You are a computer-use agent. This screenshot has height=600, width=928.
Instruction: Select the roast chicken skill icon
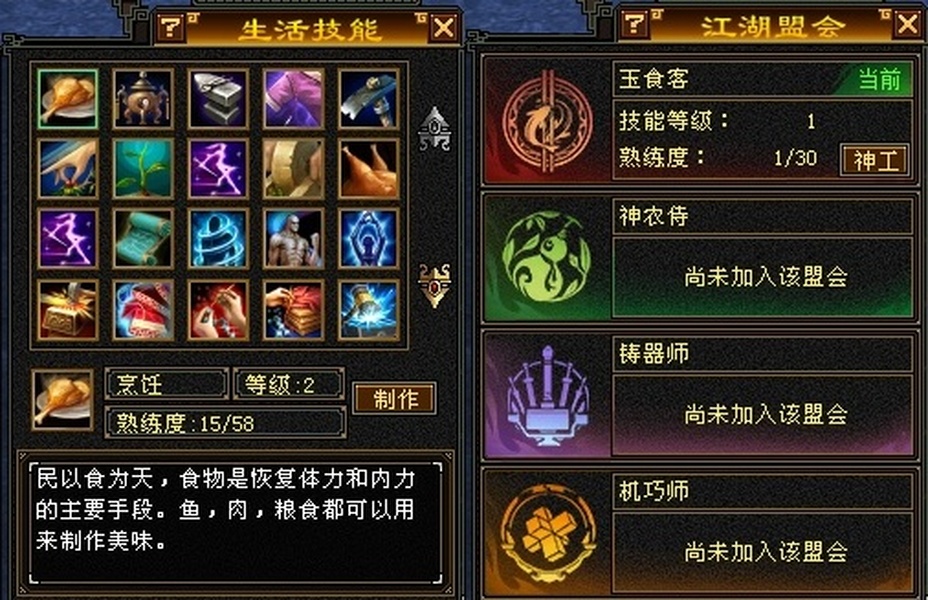[369, 169]
